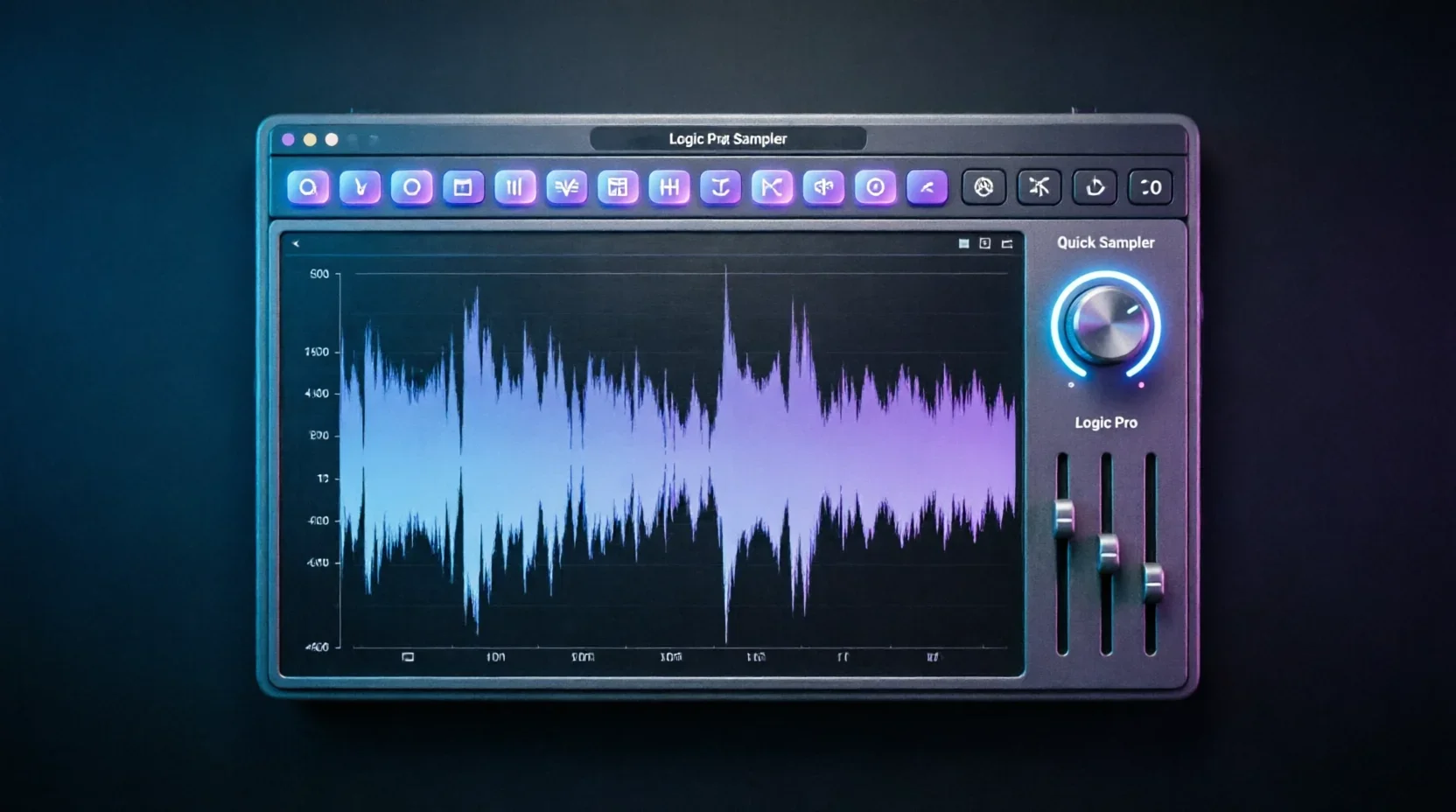Select the I-beam cursor tool icon

(720, 187)
